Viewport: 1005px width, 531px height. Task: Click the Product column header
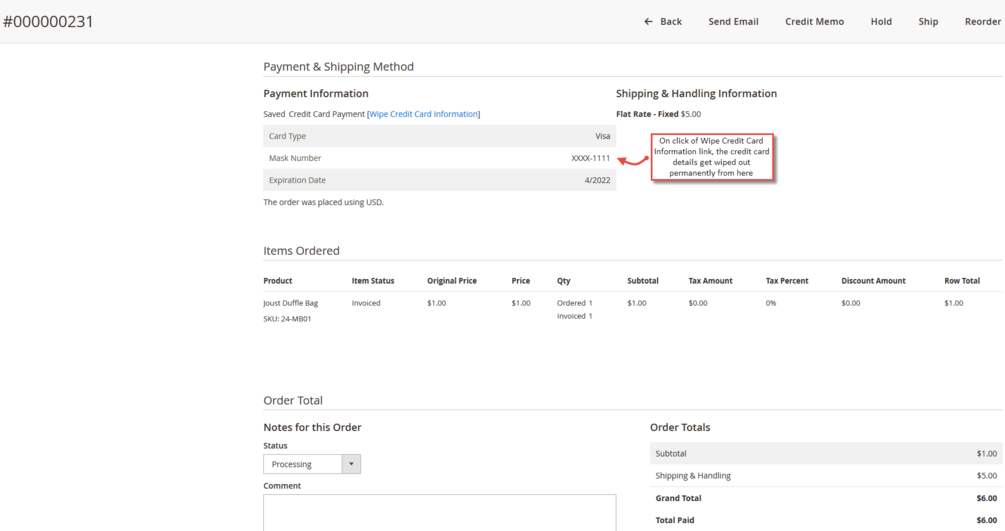point(278,281)
